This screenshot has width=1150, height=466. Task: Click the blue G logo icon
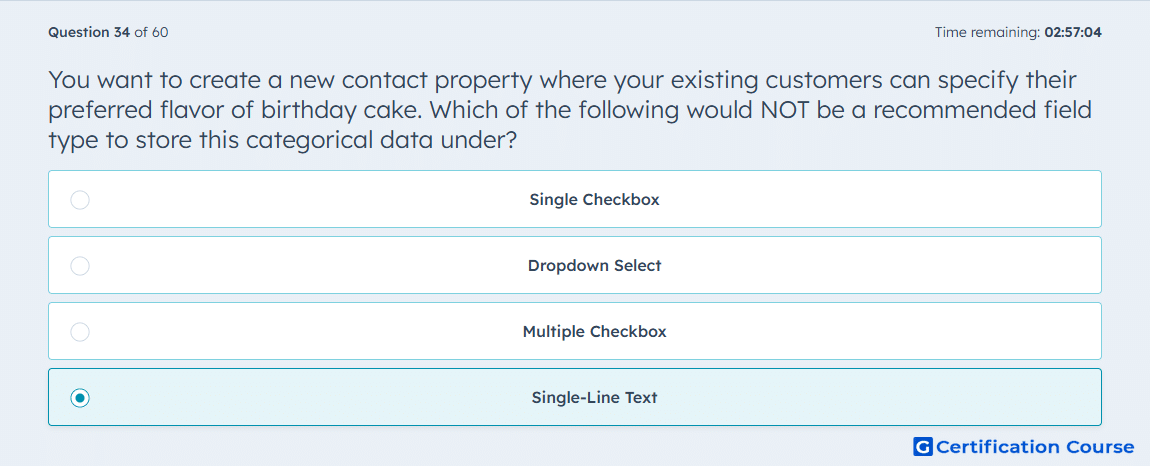click(x=923, y=447)
